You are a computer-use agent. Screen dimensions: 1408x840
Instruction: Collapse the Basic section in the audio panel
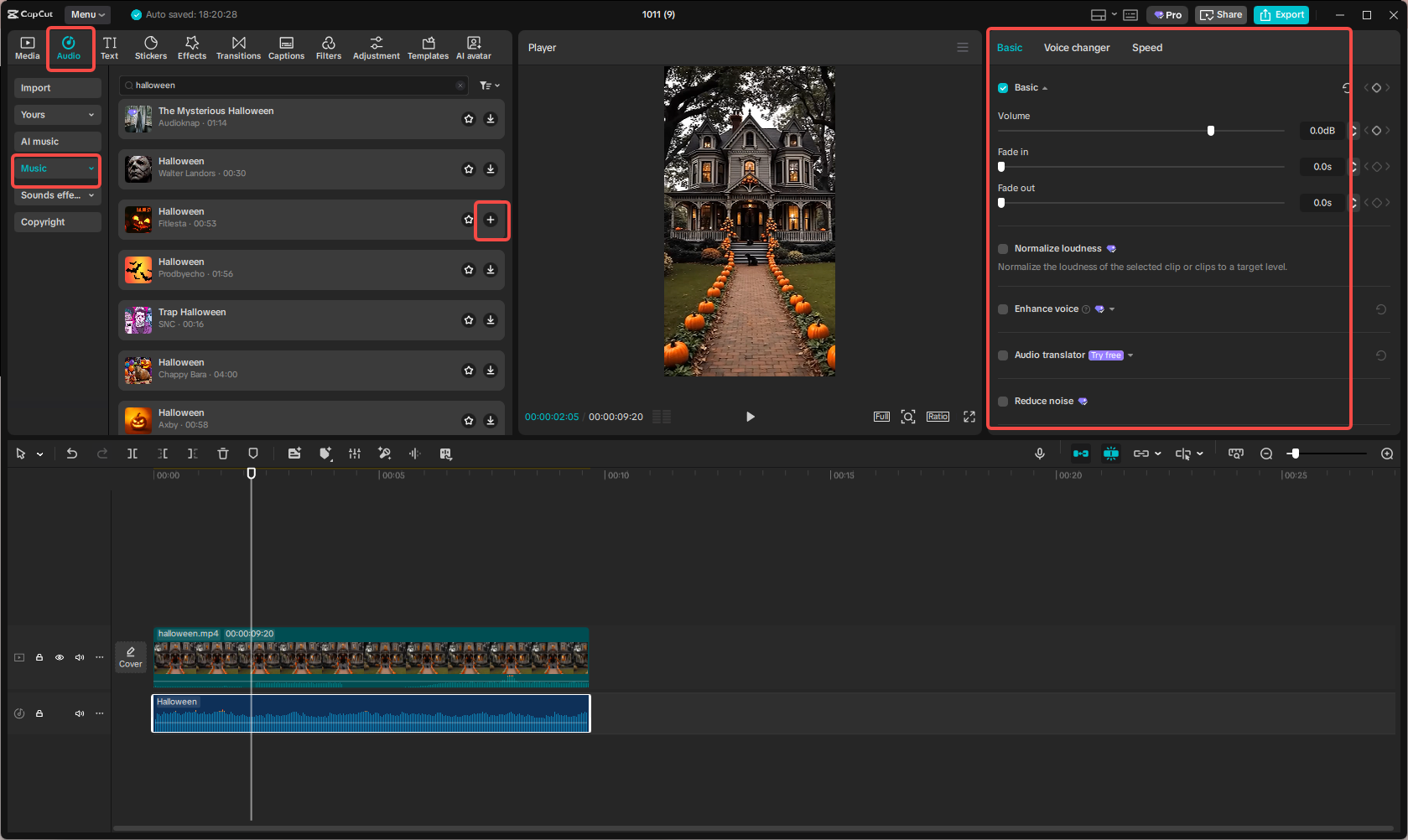pyautogui.click(x=1045, y=87)
